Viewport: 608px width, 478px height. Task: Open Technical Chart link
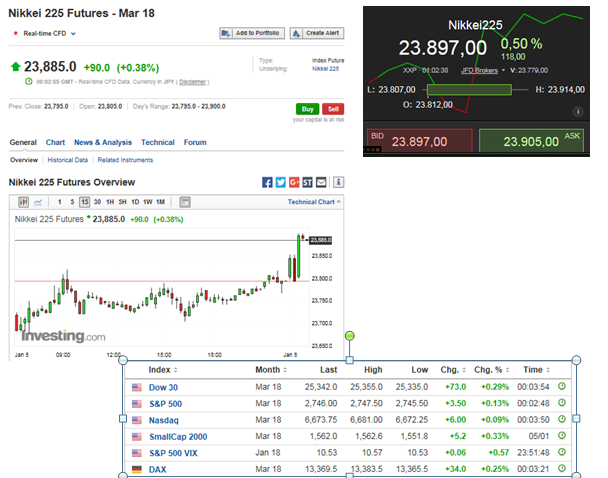(314, 202)
